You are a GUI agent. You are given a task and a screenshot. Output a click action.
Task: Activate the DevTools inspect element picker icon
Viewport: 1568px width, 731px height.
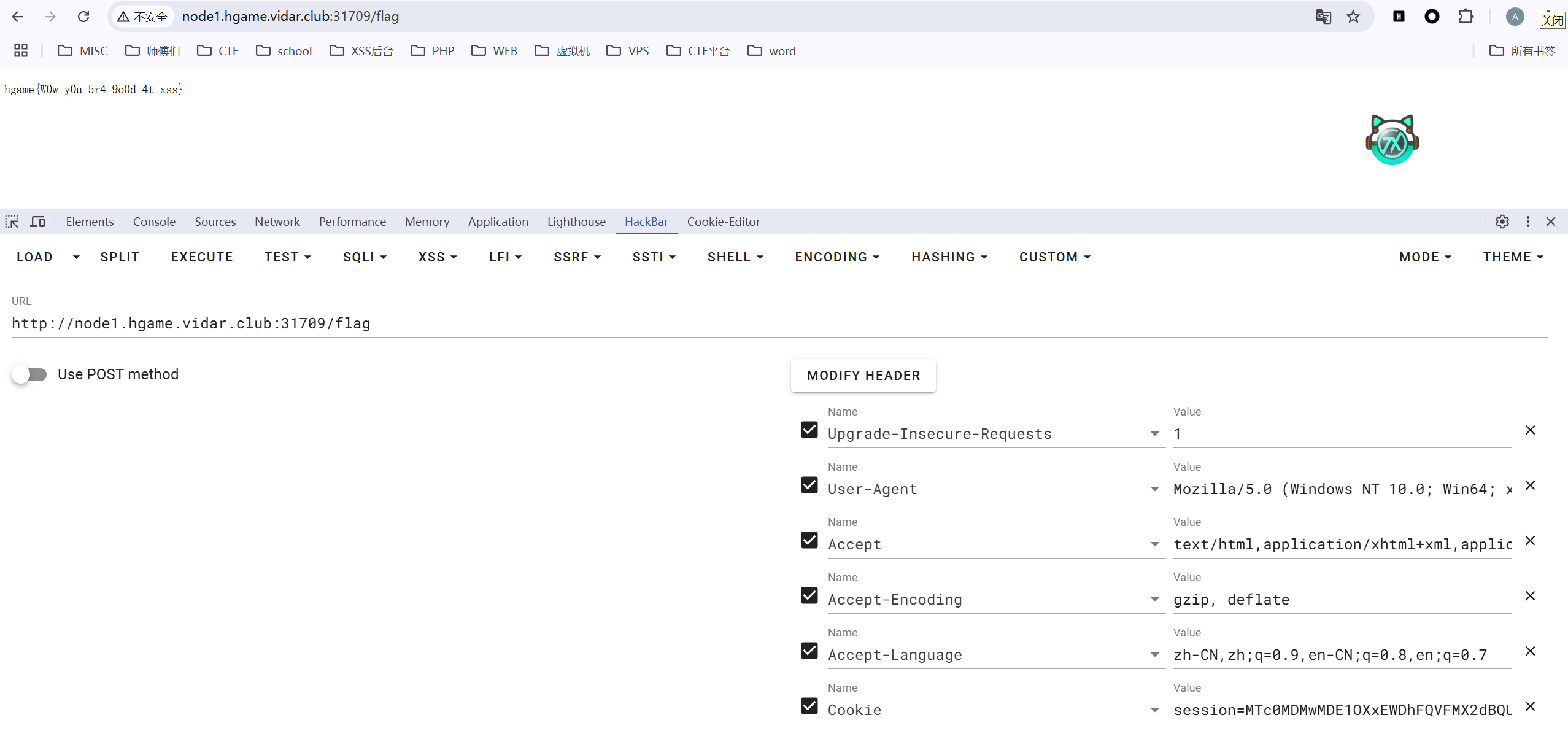(x=12, y=222)
